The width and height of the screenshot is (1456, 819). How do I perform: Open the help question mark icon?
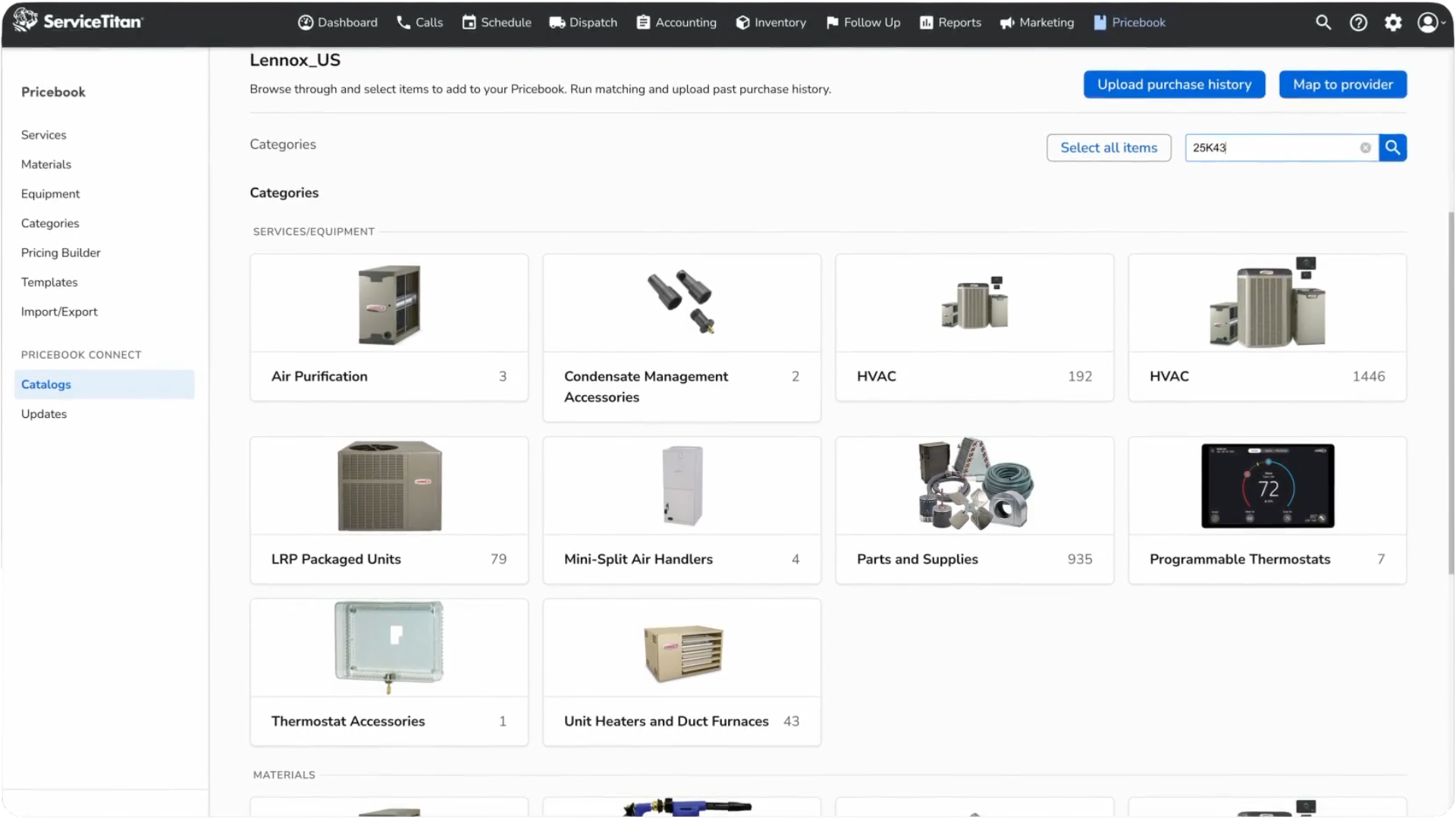pos(1358,23)
